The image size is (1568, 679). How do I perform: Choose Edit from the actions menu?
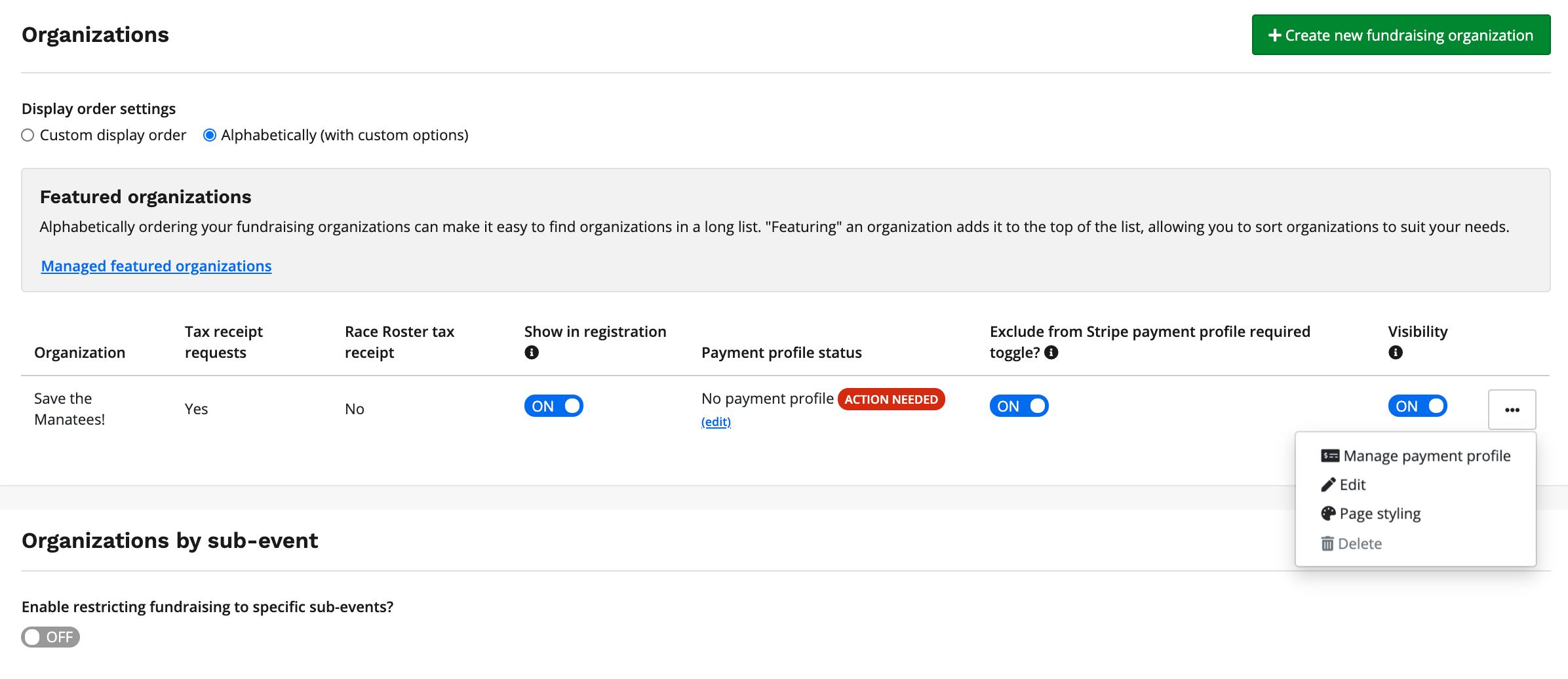point(1344,485)
